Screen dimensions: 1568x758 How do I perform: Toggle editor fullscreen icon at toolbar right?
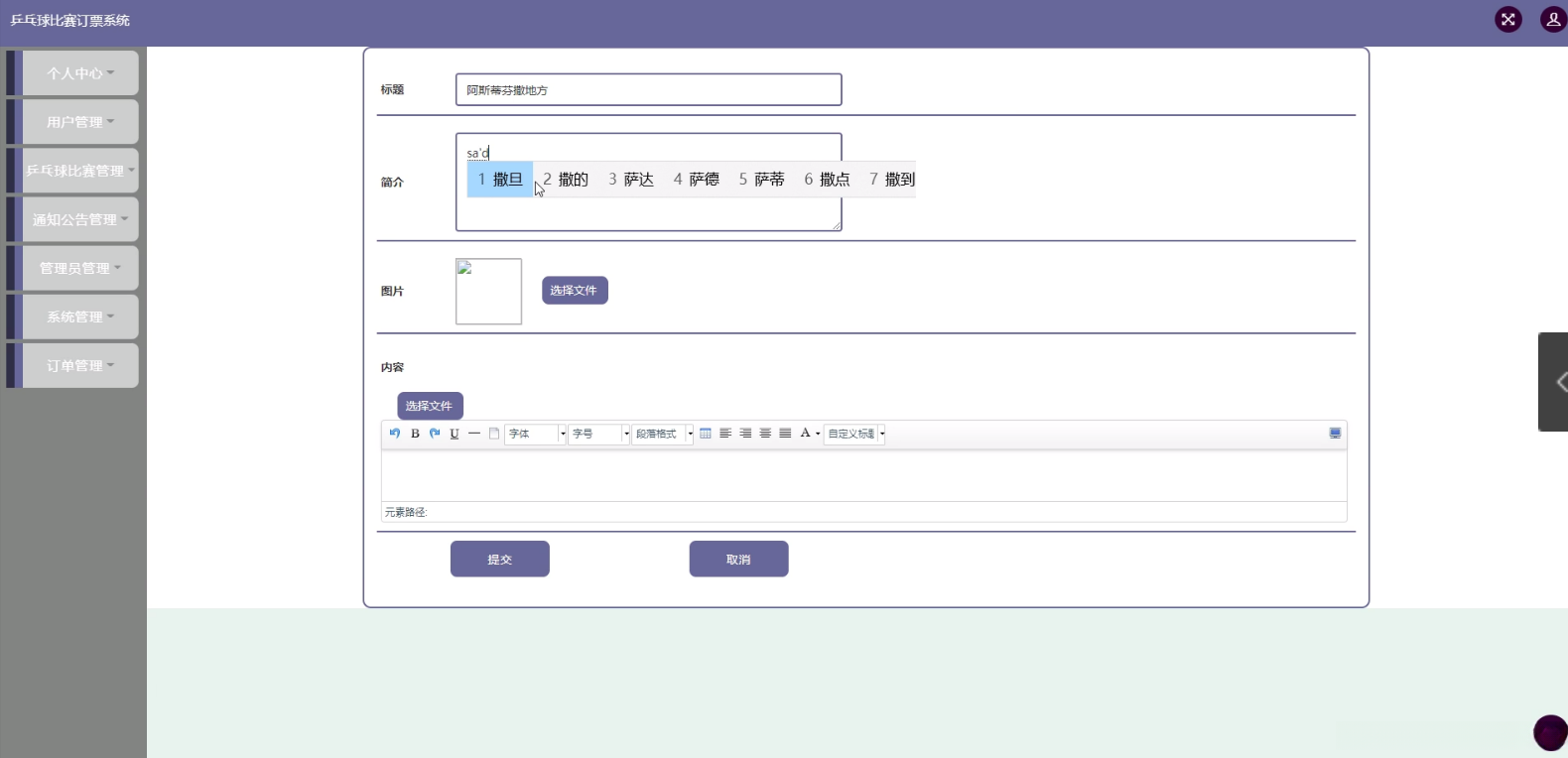[1335, 434]
